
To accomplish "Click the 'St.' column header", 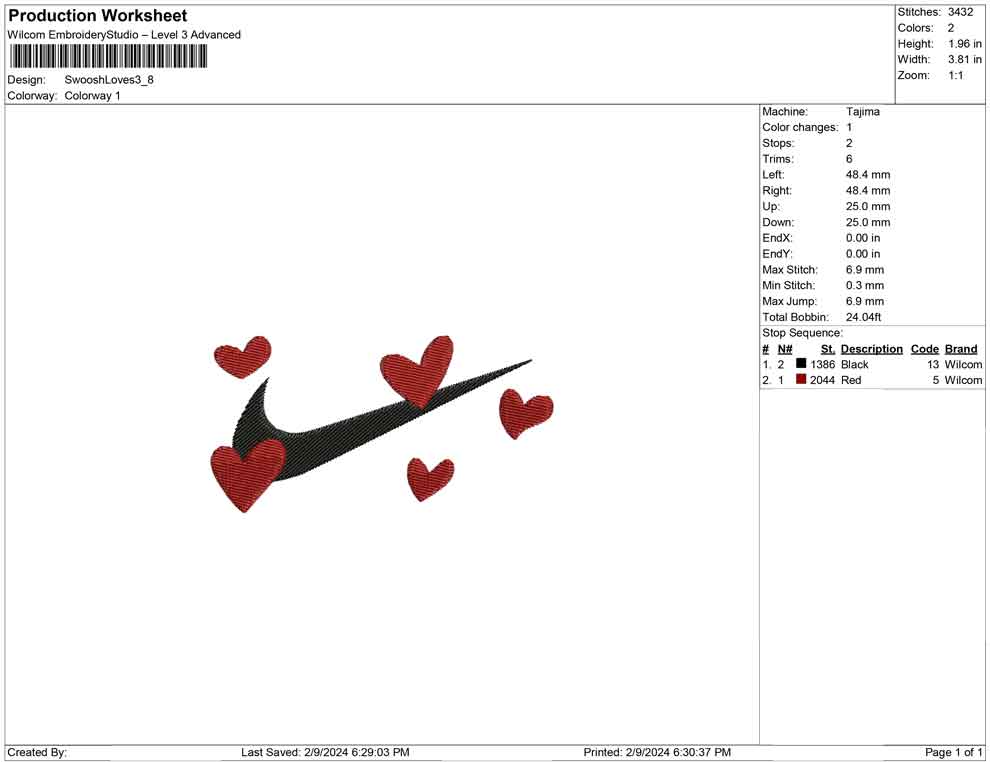I will (828, 349).
